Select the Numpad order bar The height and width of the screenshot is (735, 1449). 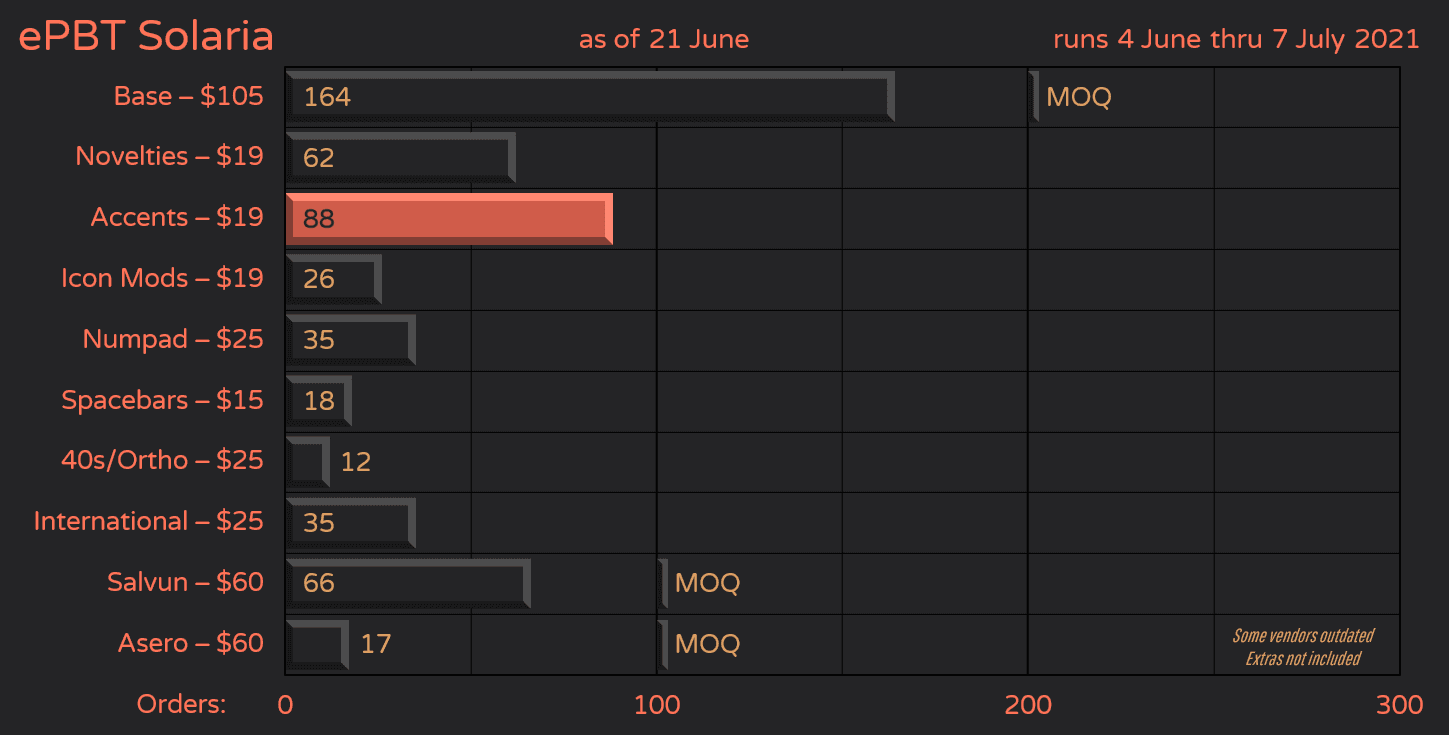coord(348,340)
